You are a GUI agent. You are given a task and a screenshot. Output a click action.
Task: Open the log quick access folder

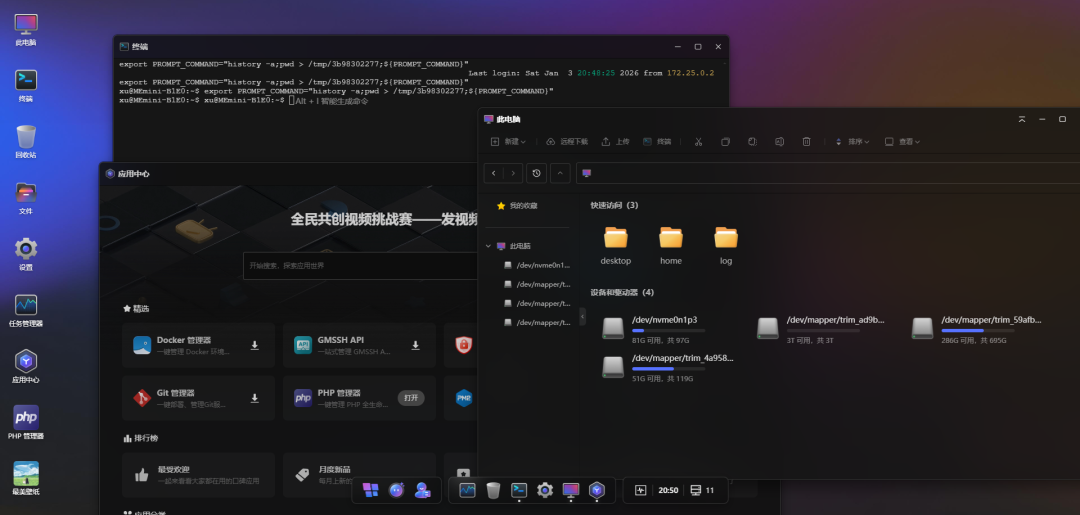(x=726, y=245)
